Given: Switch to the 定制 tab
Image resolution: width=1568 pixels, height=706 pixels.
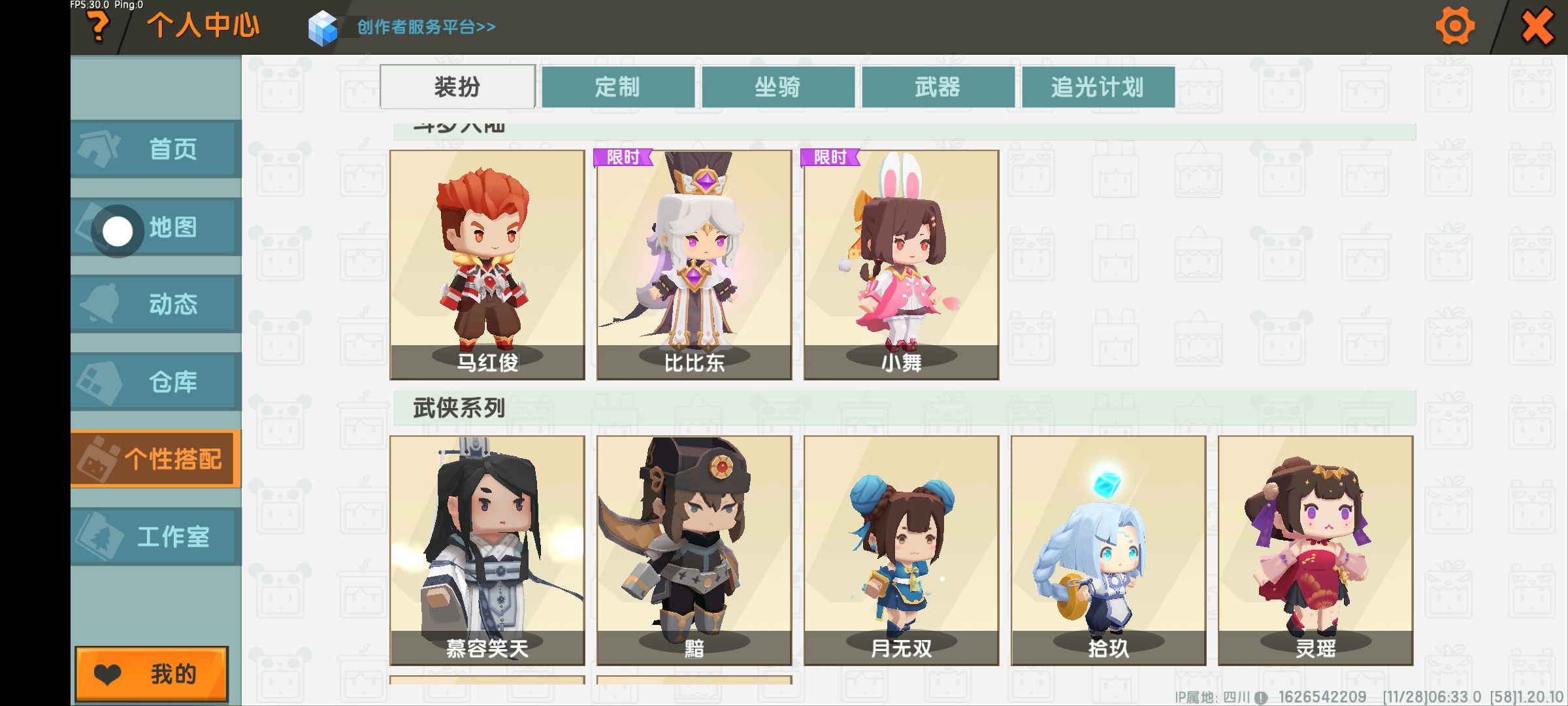Looking at the screenshot, I should [618, 87].
